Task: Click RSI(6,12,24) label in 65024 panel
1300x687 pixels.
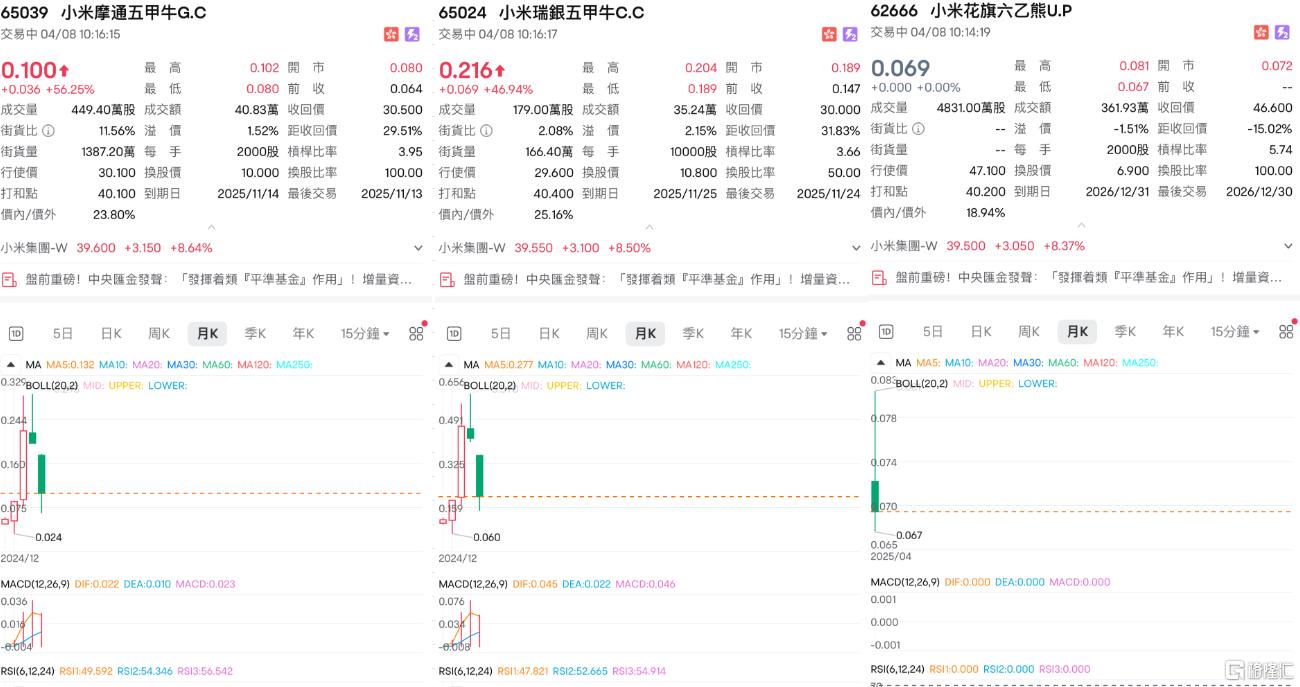Action: [x=465, y=671]
